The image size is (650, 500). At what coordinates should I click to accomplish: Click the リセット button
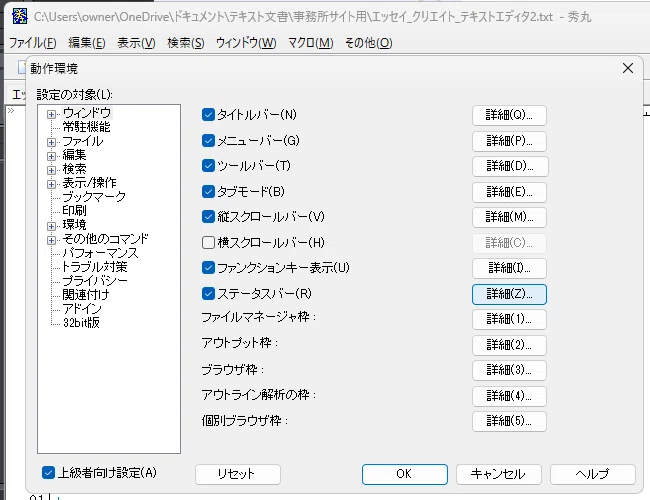pos(238,474)
